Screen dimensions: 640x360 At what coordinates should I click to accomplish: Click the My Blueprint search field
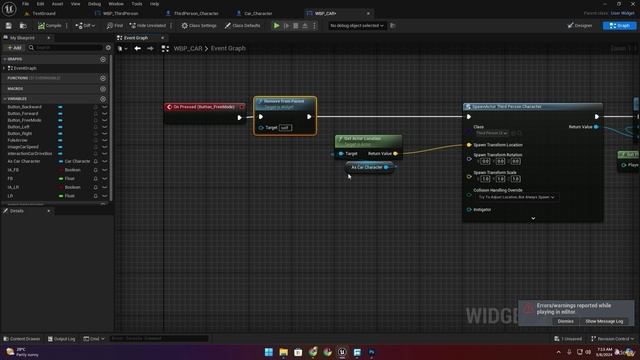[x=65, y=48]
